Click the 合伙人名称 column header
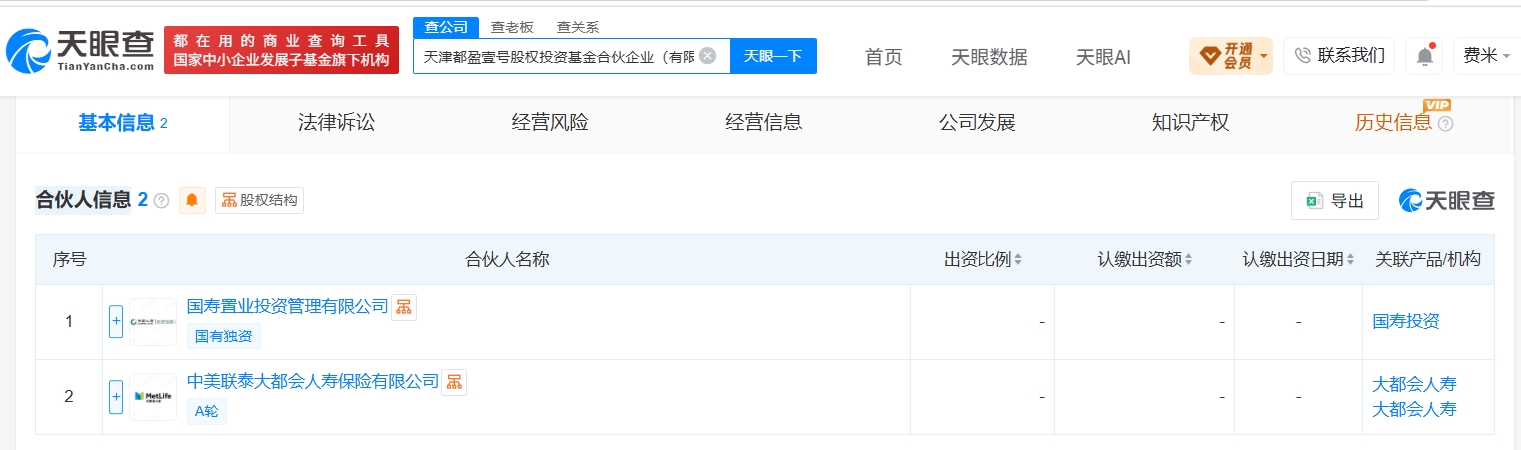The height and width of the screenshot is (450, 1521). 507,260
